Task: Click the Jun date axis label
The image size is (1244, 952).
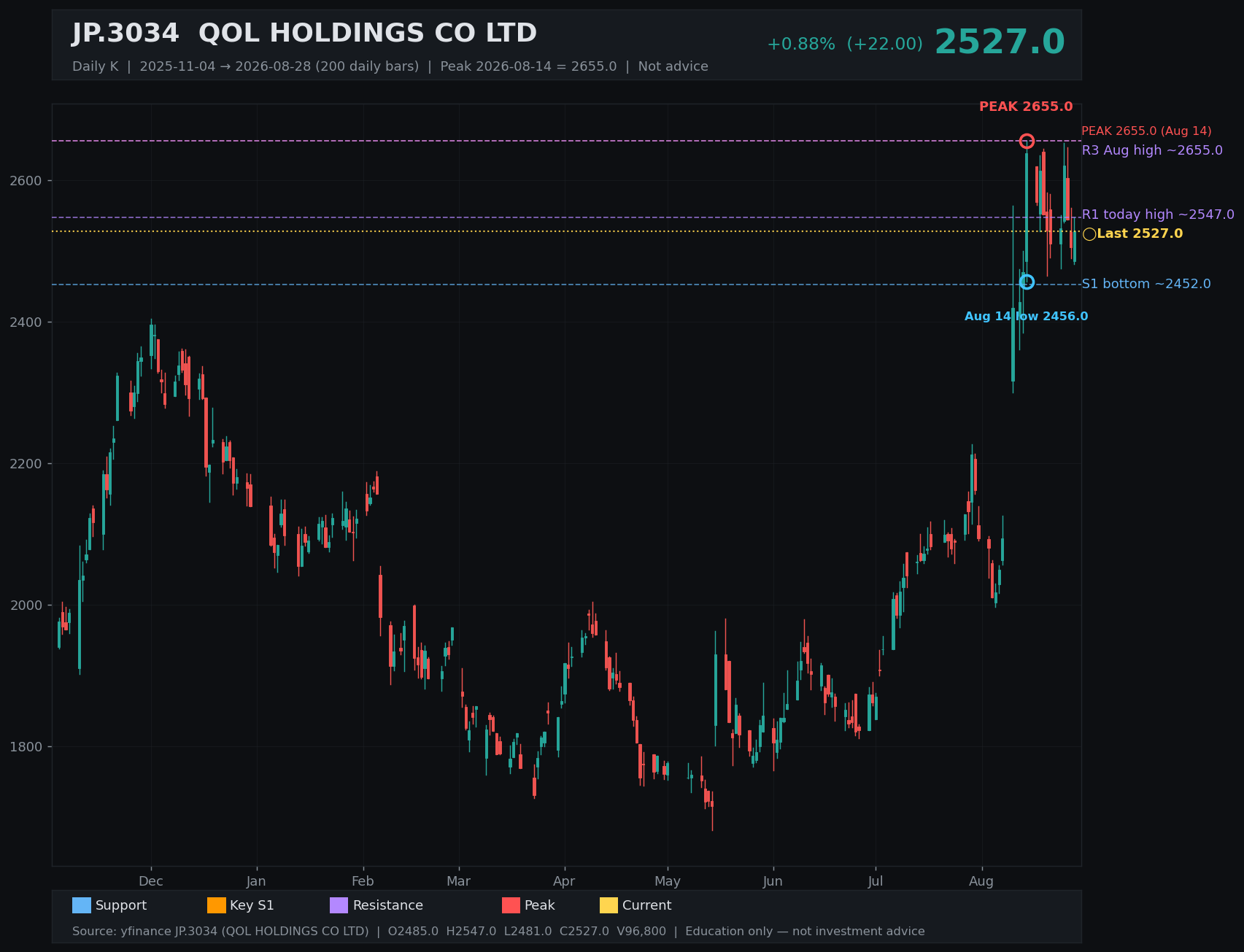Action: [x=773, y=881]
